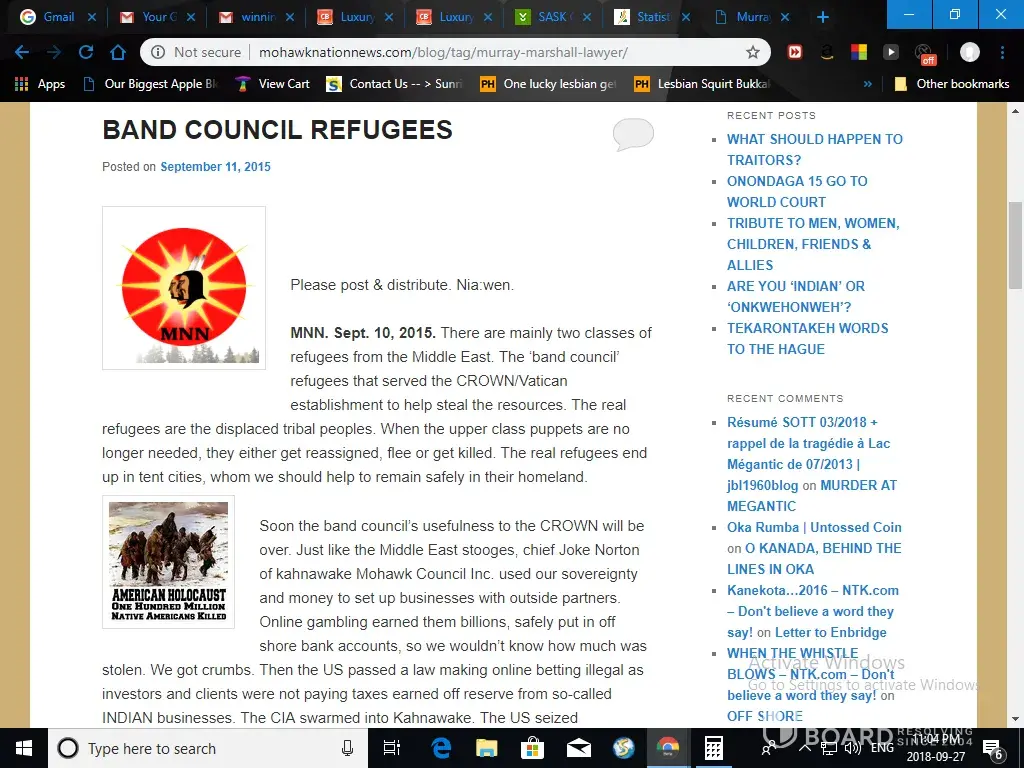Open TRIBUTE TO MEN, WOMEN, CHILDREN post

[813, 244]
